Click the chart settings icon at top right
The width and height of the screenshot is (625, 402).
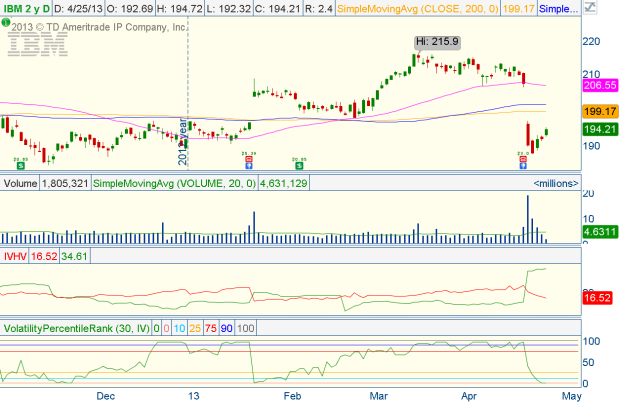[x=590, y=8]
